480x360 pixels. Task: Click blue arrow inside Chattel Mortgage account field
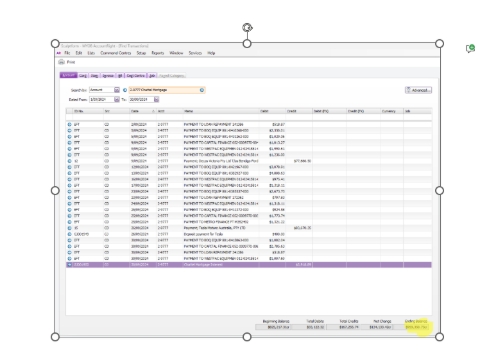pos(202,90)
